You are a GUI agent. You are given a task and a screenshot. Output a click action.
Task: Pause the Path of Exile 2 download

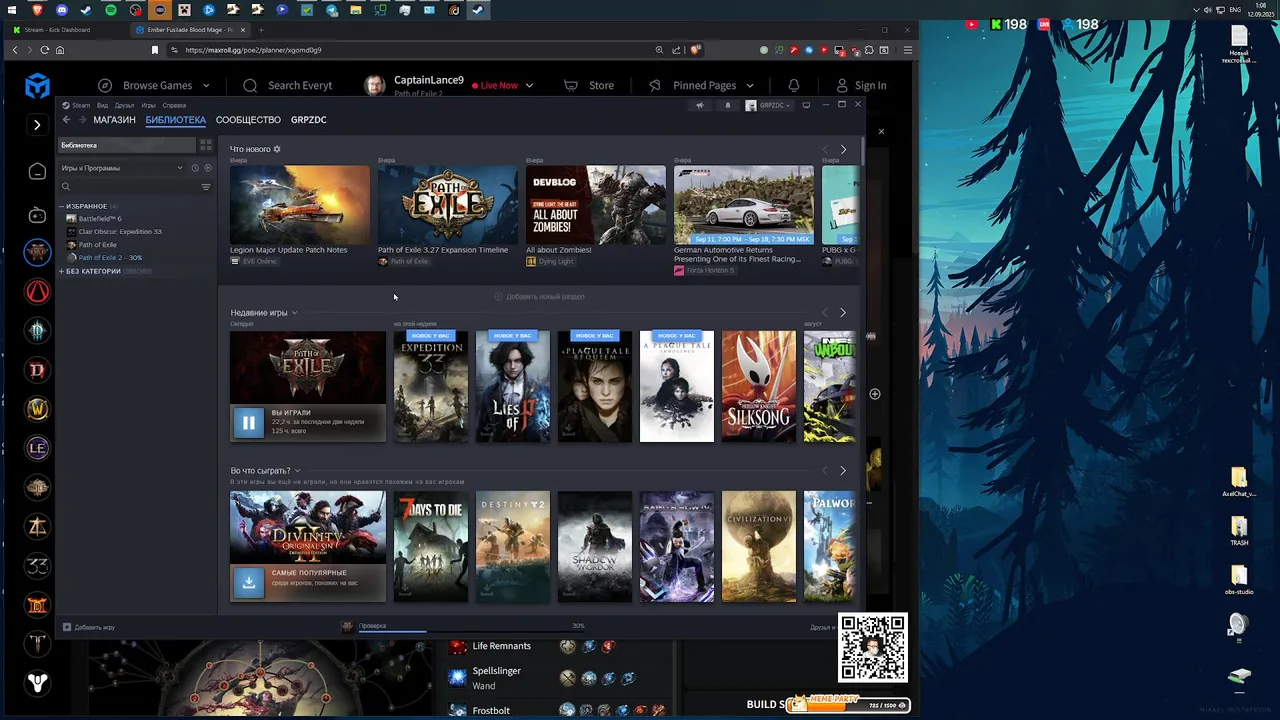point(248,422)
